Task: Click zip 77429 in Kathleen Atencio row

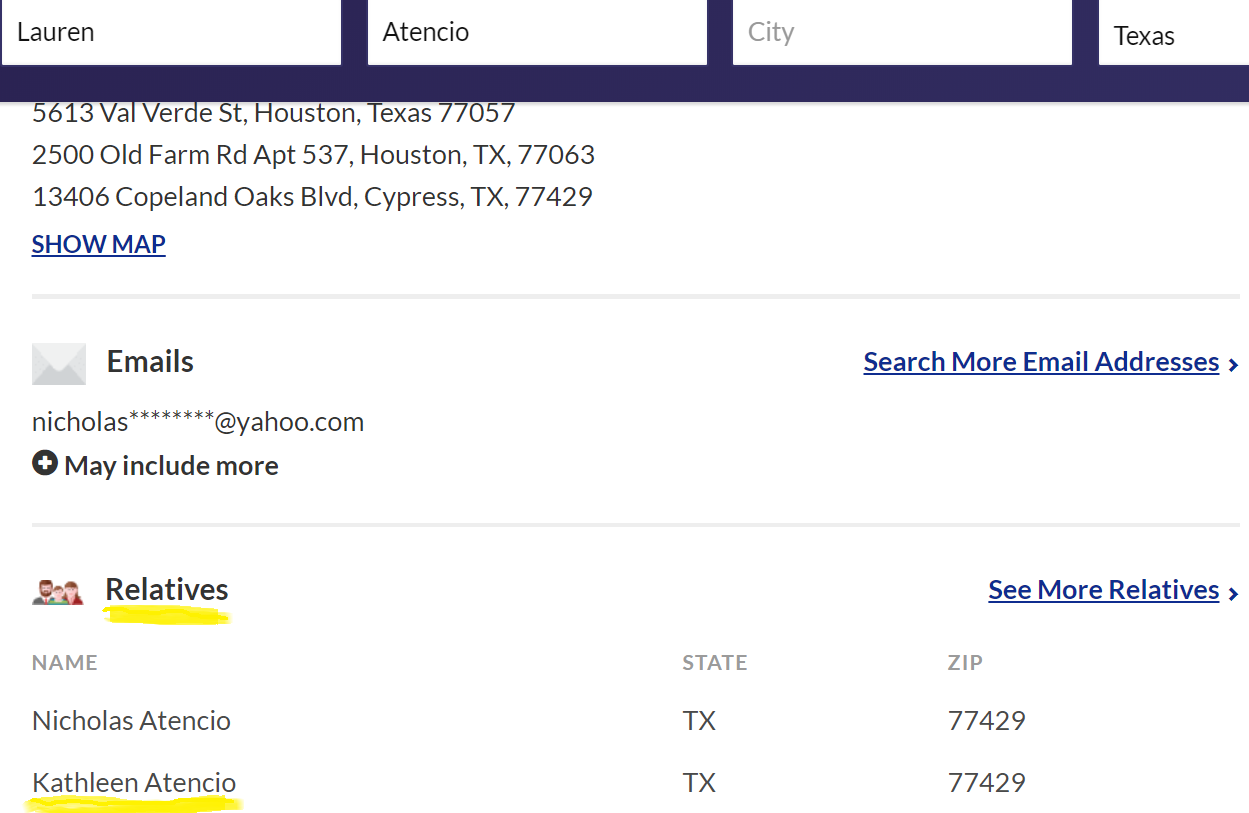Action: click(x=987, y=783)
